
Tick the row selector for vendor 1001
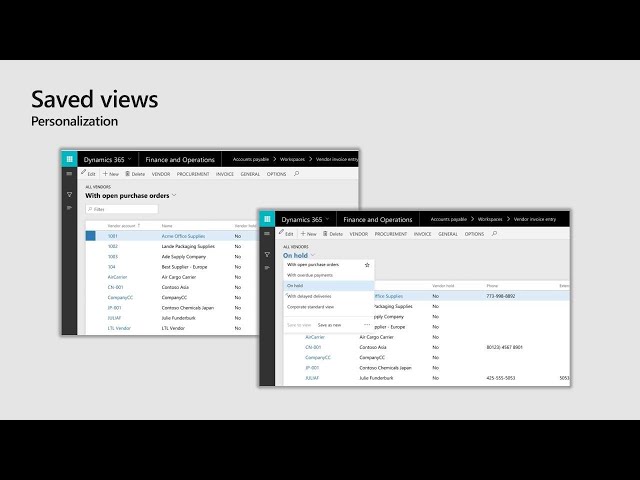click(x=91, y=236)
